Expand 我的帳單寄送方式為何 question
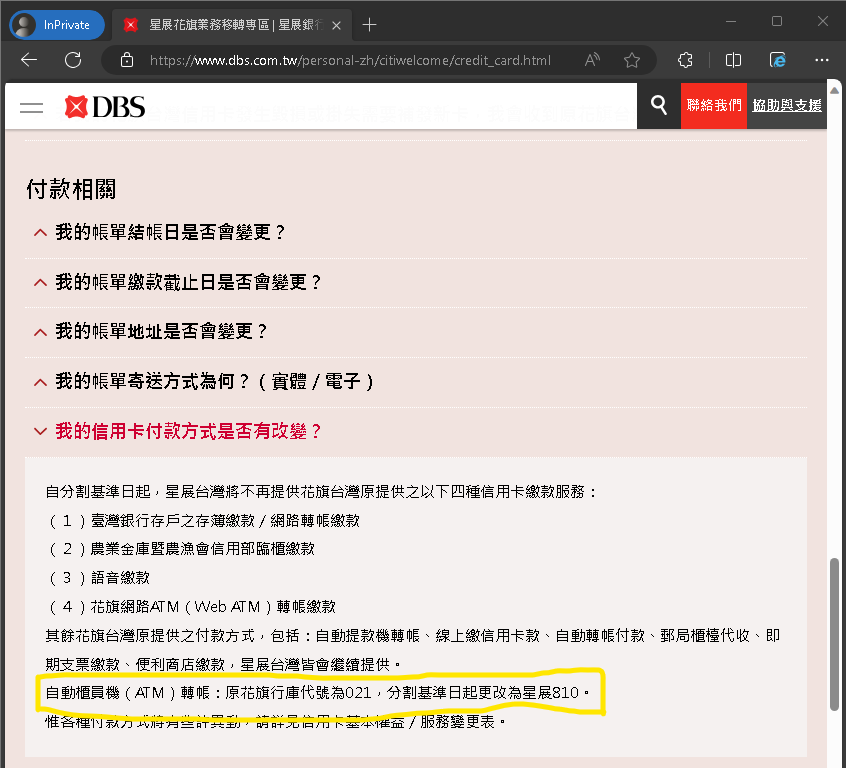846x768 pixels. (x=215, y=382)
